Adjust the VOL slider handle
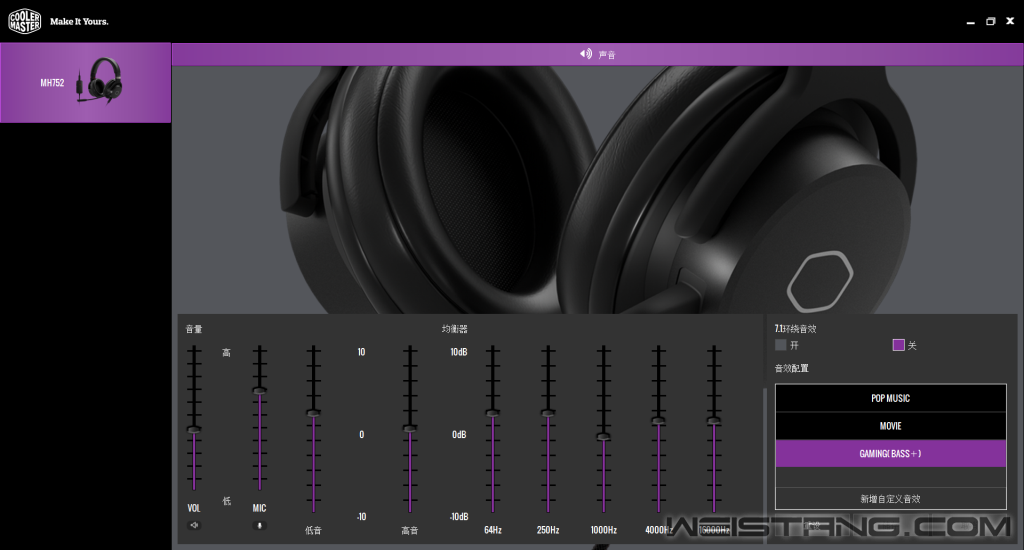 194,429
